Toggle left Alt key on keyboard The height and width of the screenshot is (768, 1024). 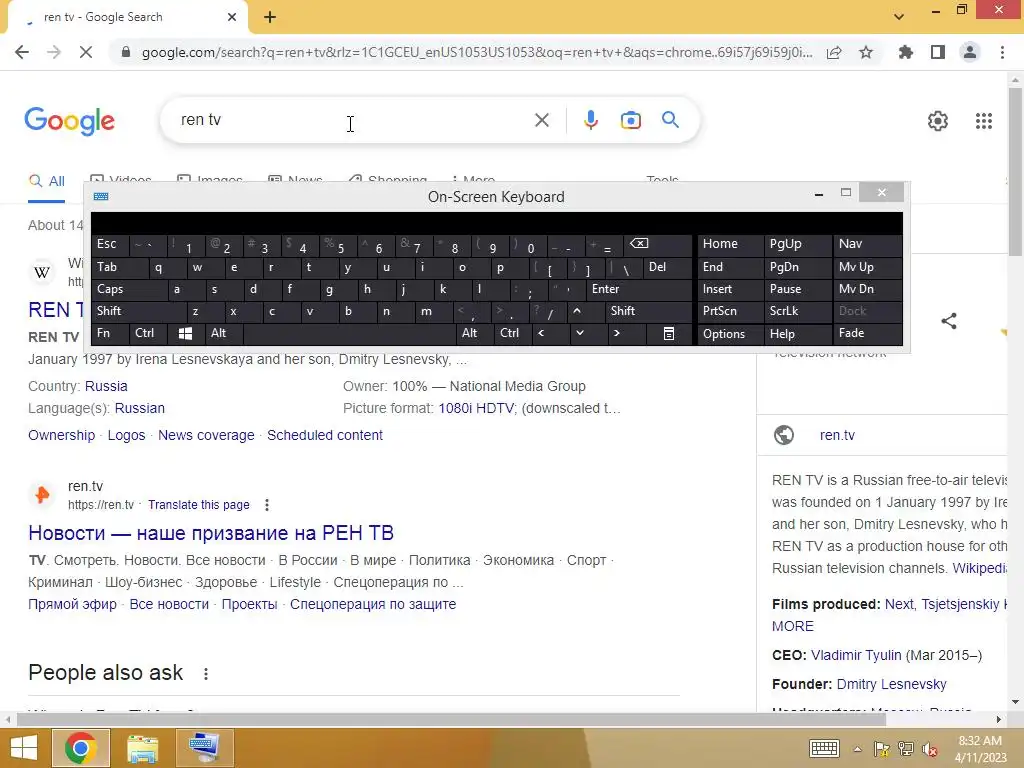[x=224, y=334]
